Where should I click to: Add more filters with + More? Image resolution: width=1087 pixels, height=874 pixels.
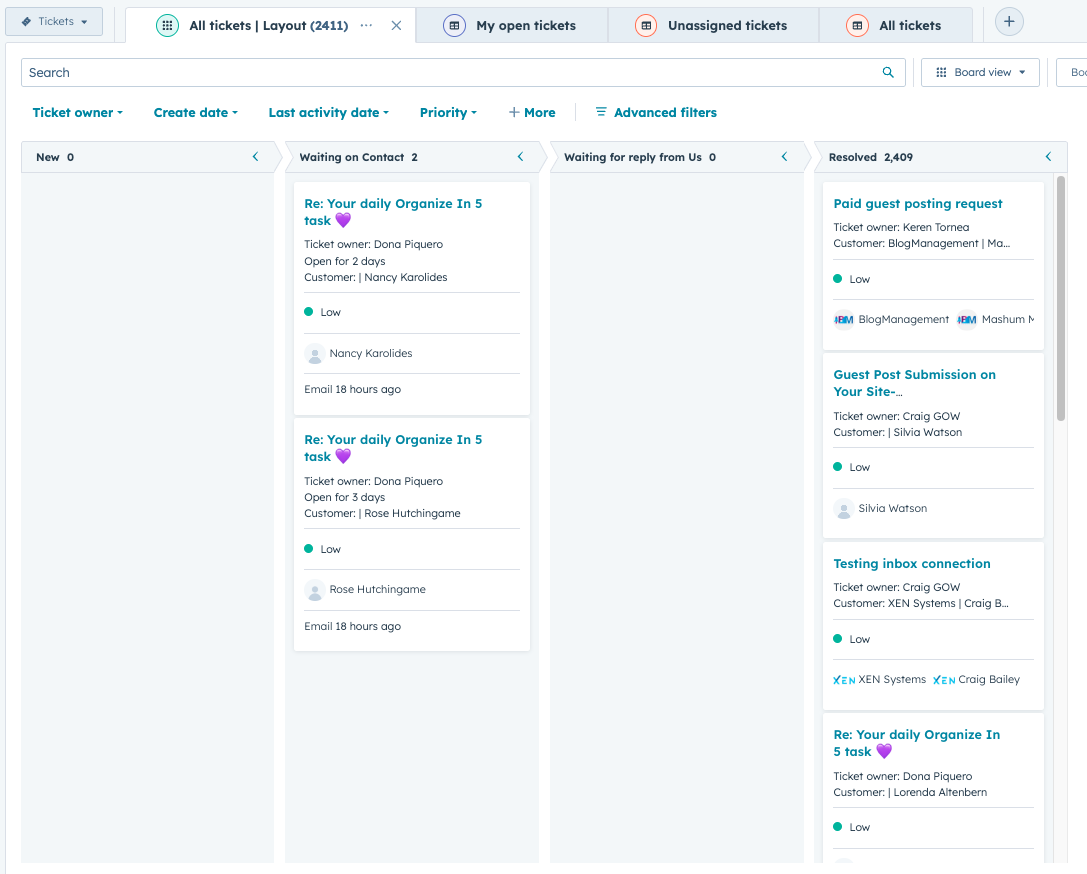532,112
